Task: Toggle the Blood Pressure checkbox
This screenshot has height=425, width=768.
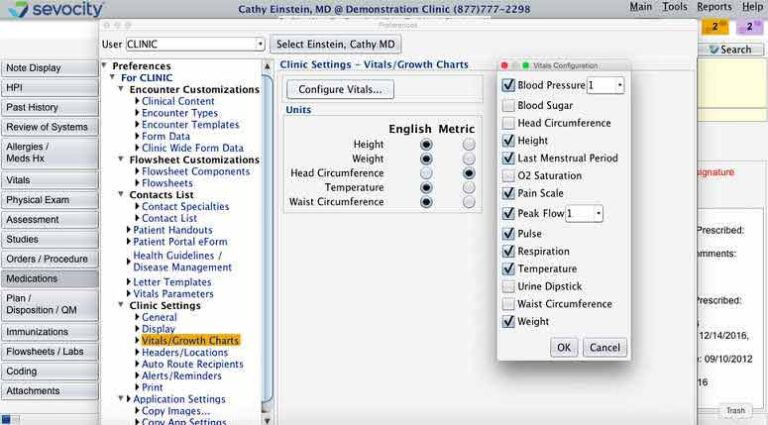Action: click(x=508, y=85)
